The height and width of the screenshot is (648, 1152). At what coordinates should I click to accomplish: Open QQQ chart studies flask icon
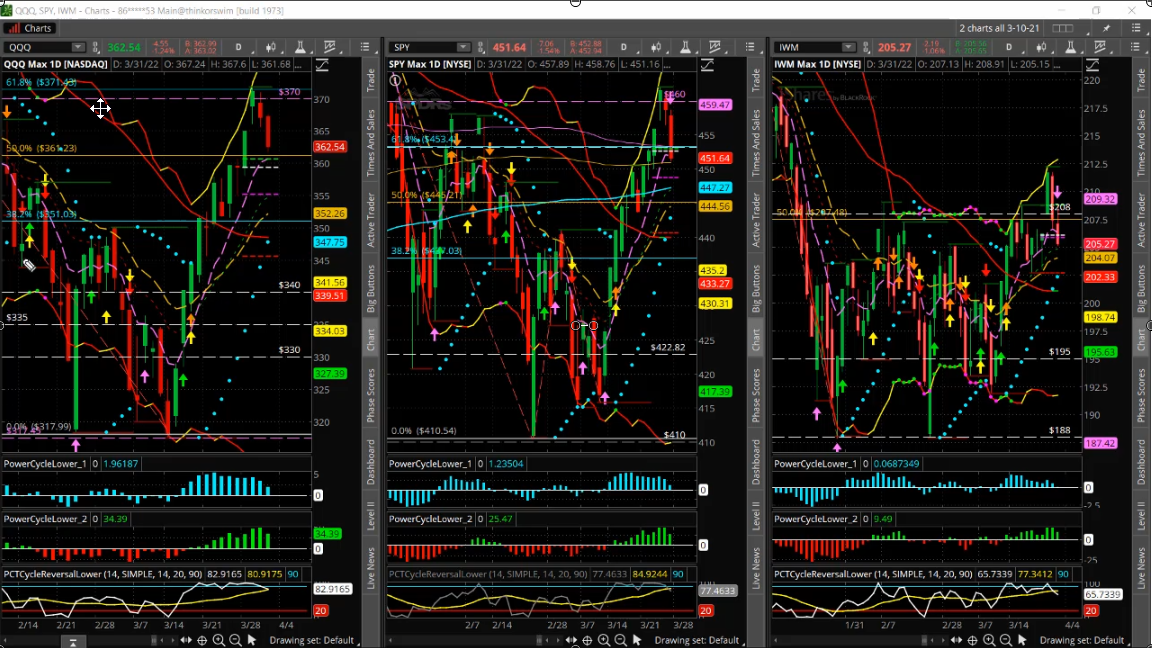coord(300,47)
